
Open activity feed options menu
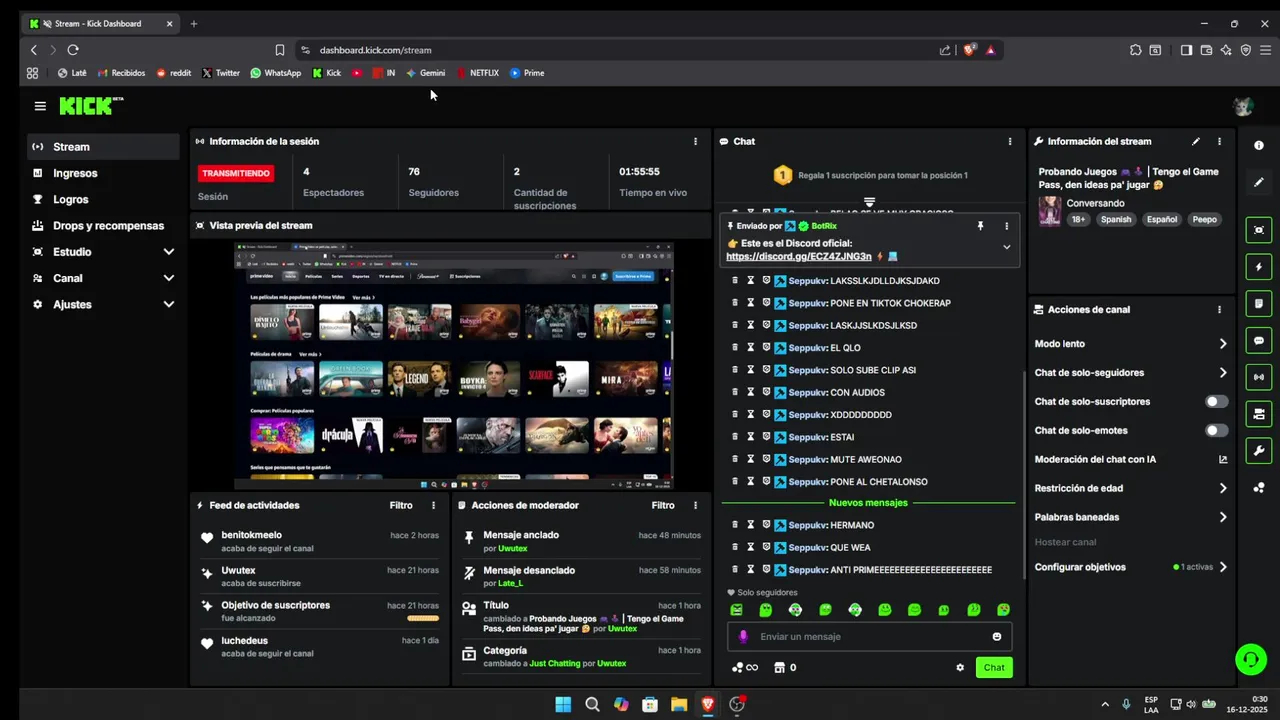point(433,506)
